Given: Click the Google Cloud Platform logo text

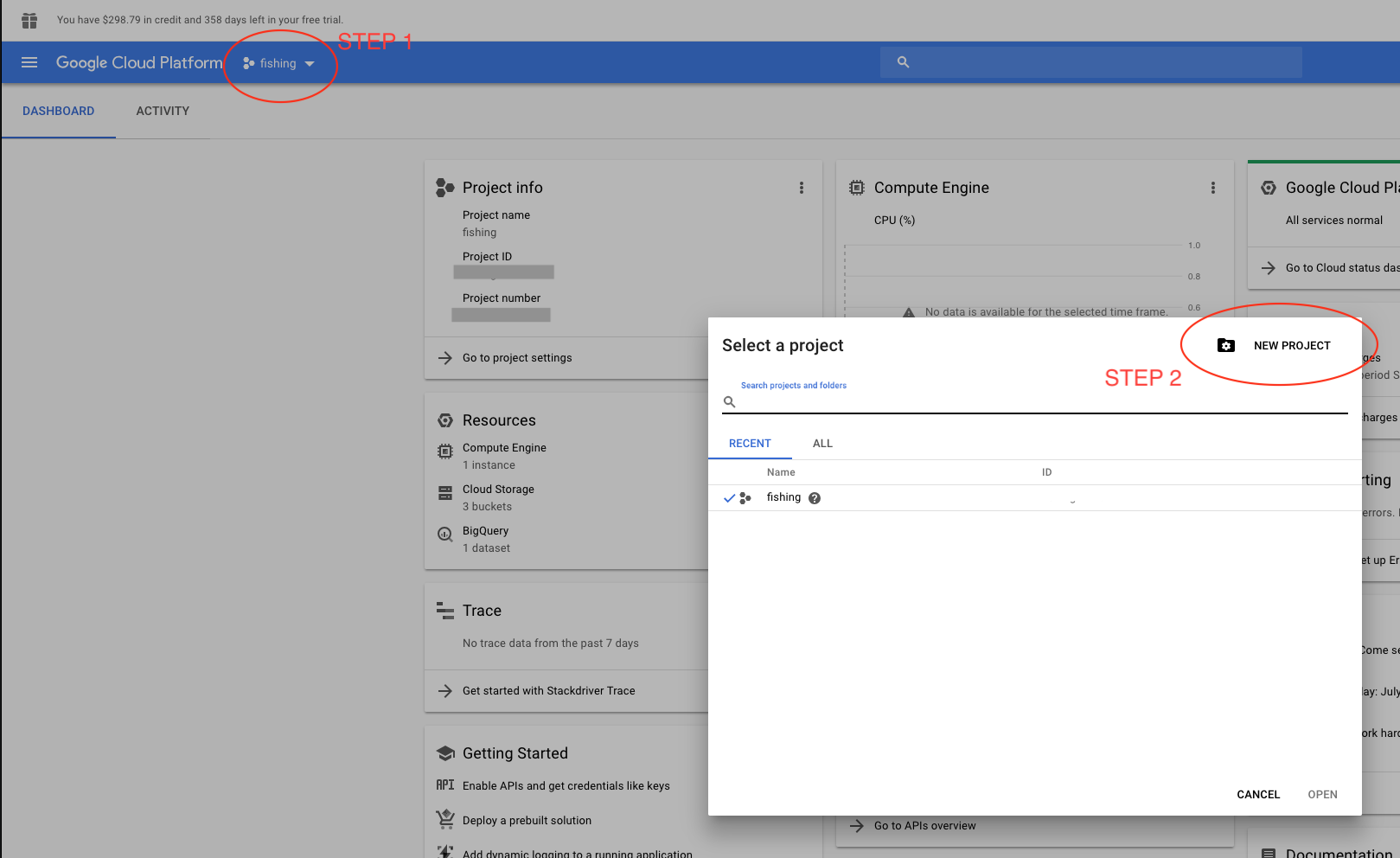Looking at the screenshot, I should click(x=139, y=62).
